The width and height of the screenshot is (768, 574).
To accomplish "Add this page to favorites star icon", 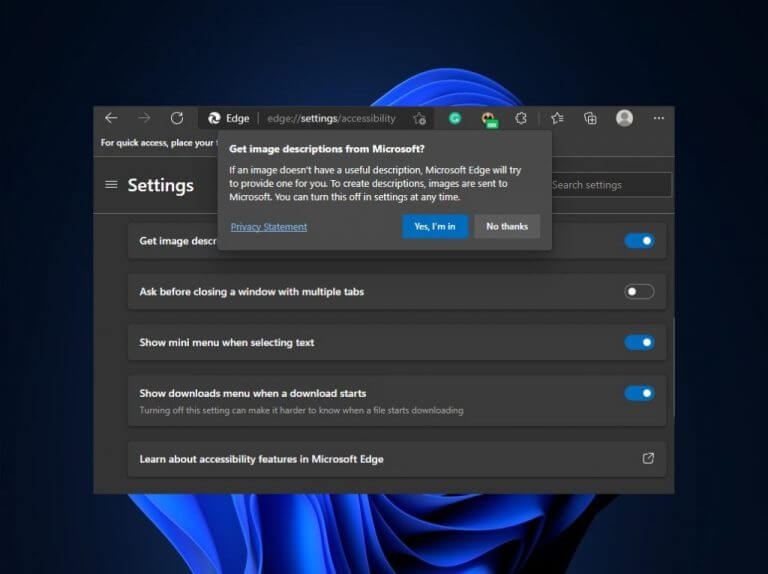I will tap(419, 119).
